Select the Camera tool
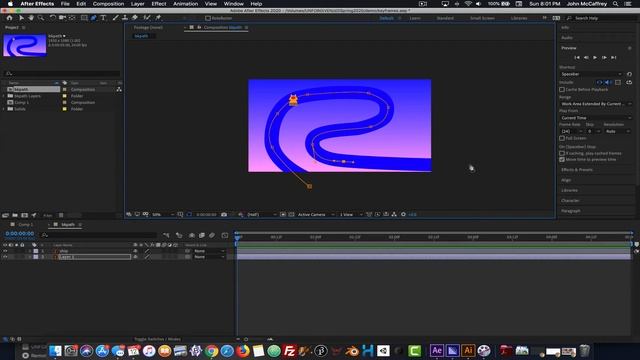 pos(62,18)
